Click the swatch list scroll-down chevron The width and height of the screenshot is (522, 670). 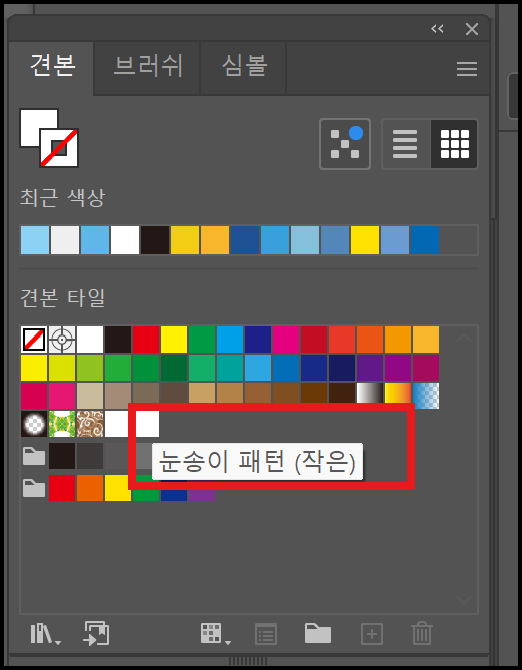(x=464, y=599)
